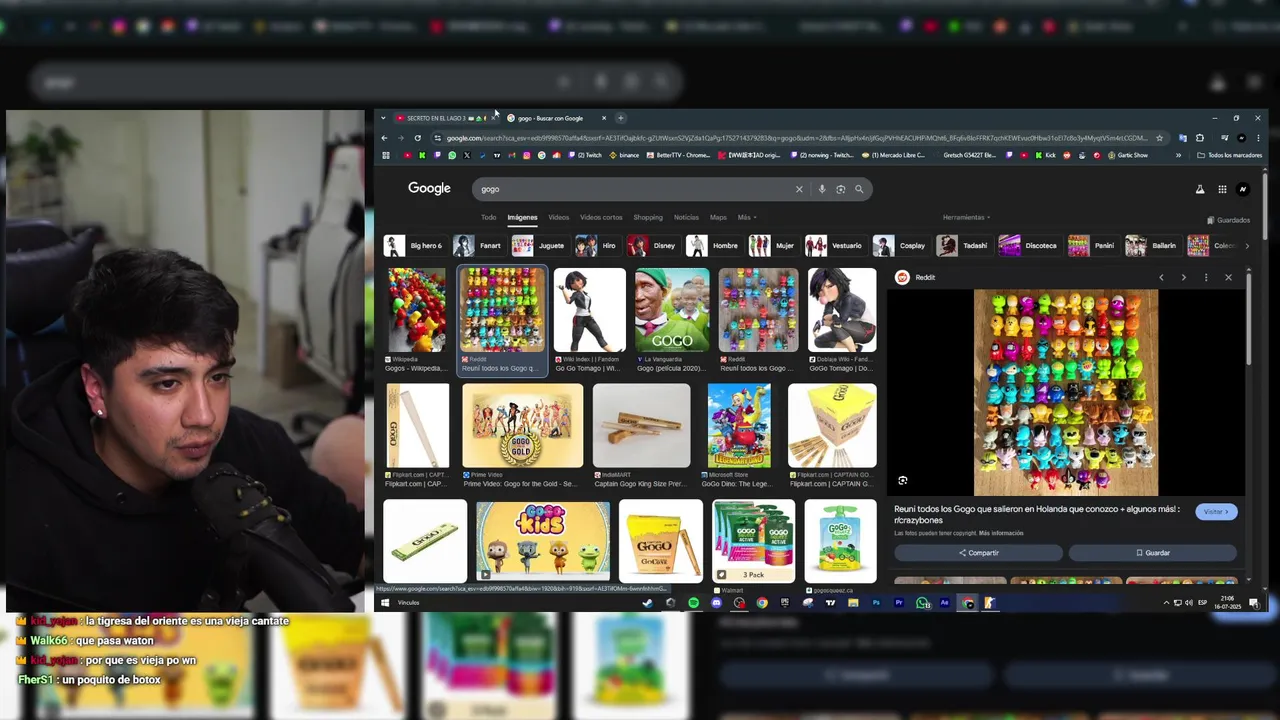Open Photoshop from the taskbar
This screenshot has height=720, width=1280.
(876, 603)
